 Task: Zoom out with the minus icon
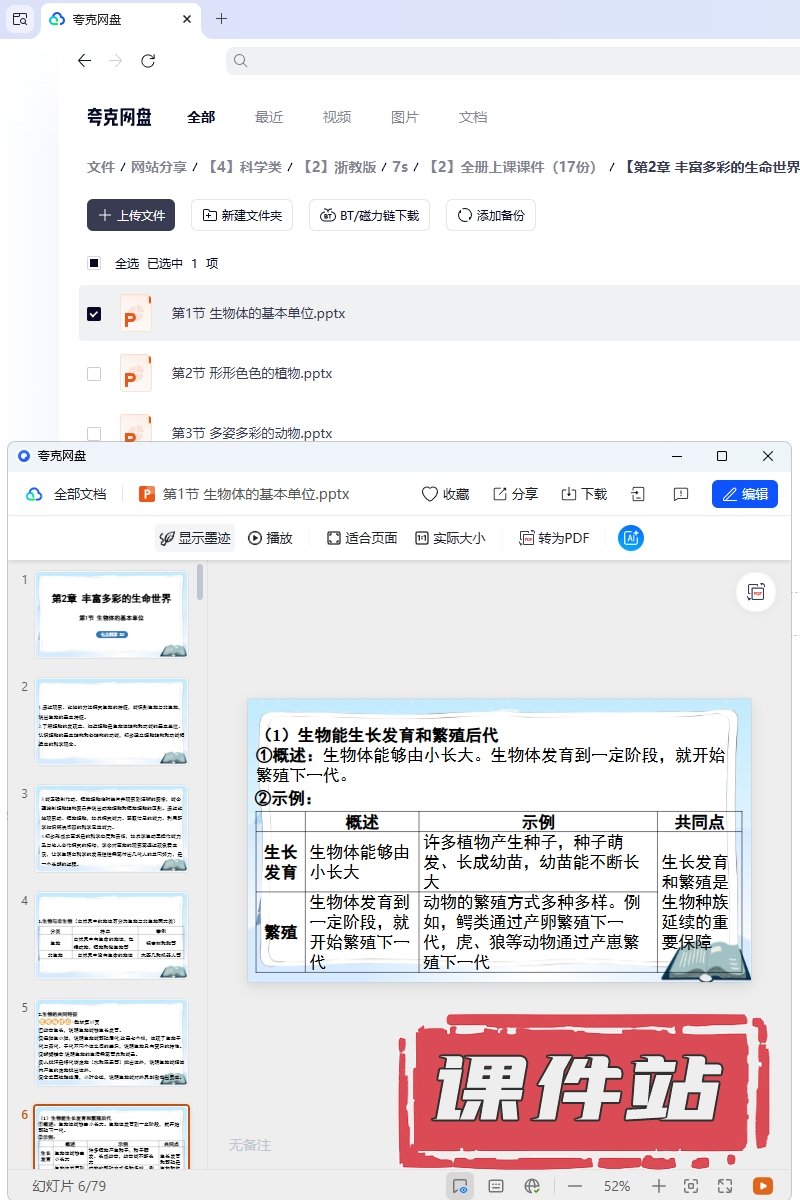[575, 1185]
